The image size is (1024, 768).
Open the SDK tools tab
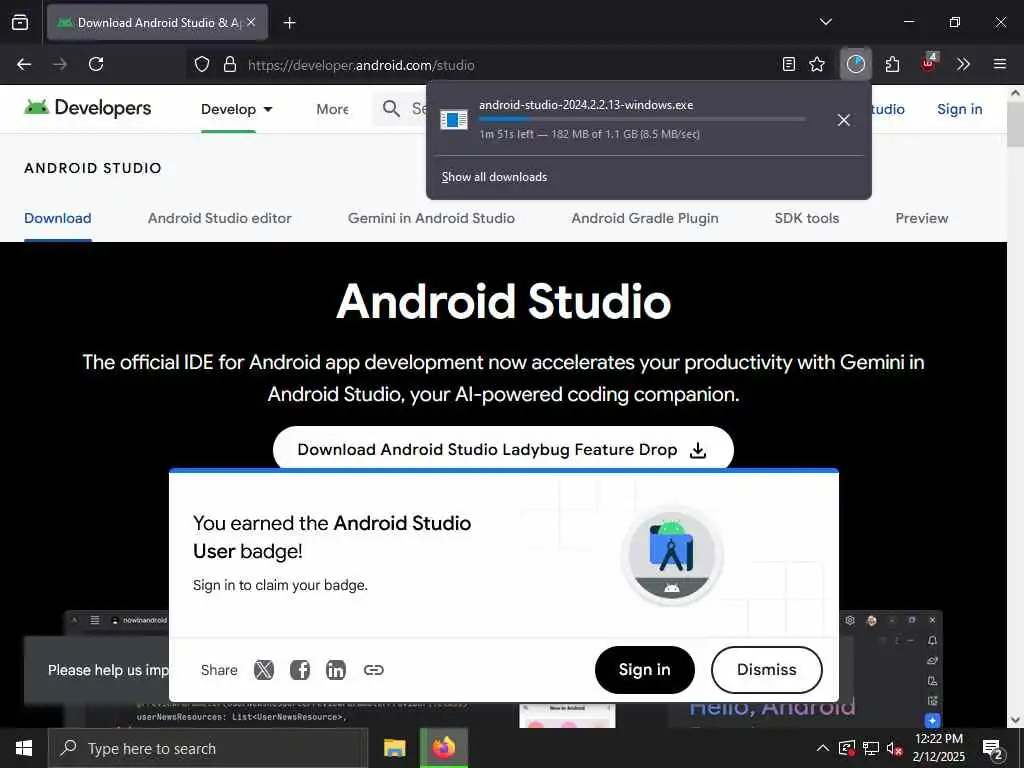[807, 218]
